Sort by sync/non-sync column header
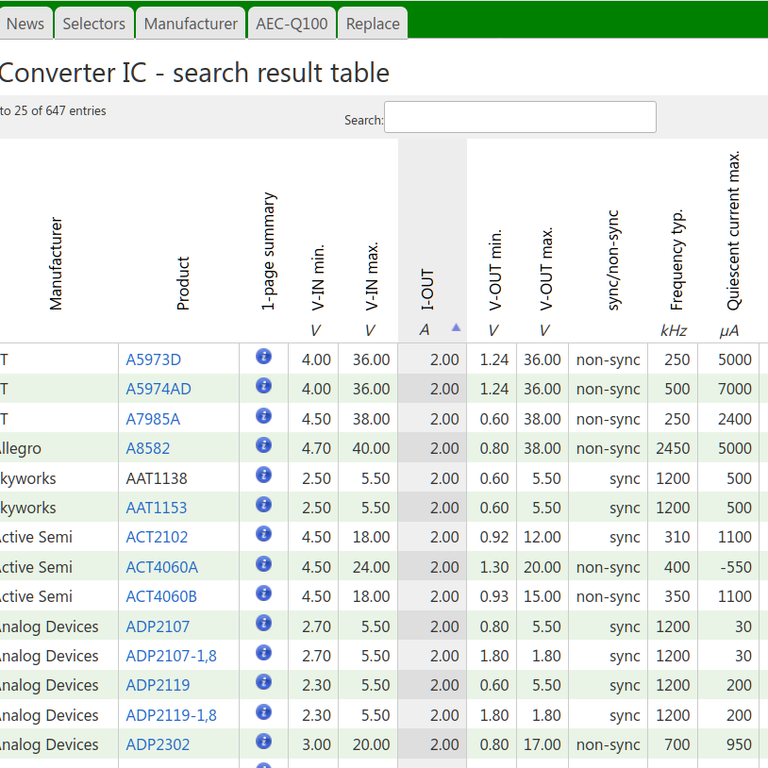This screenshot has width=768, height=768. 612,260
